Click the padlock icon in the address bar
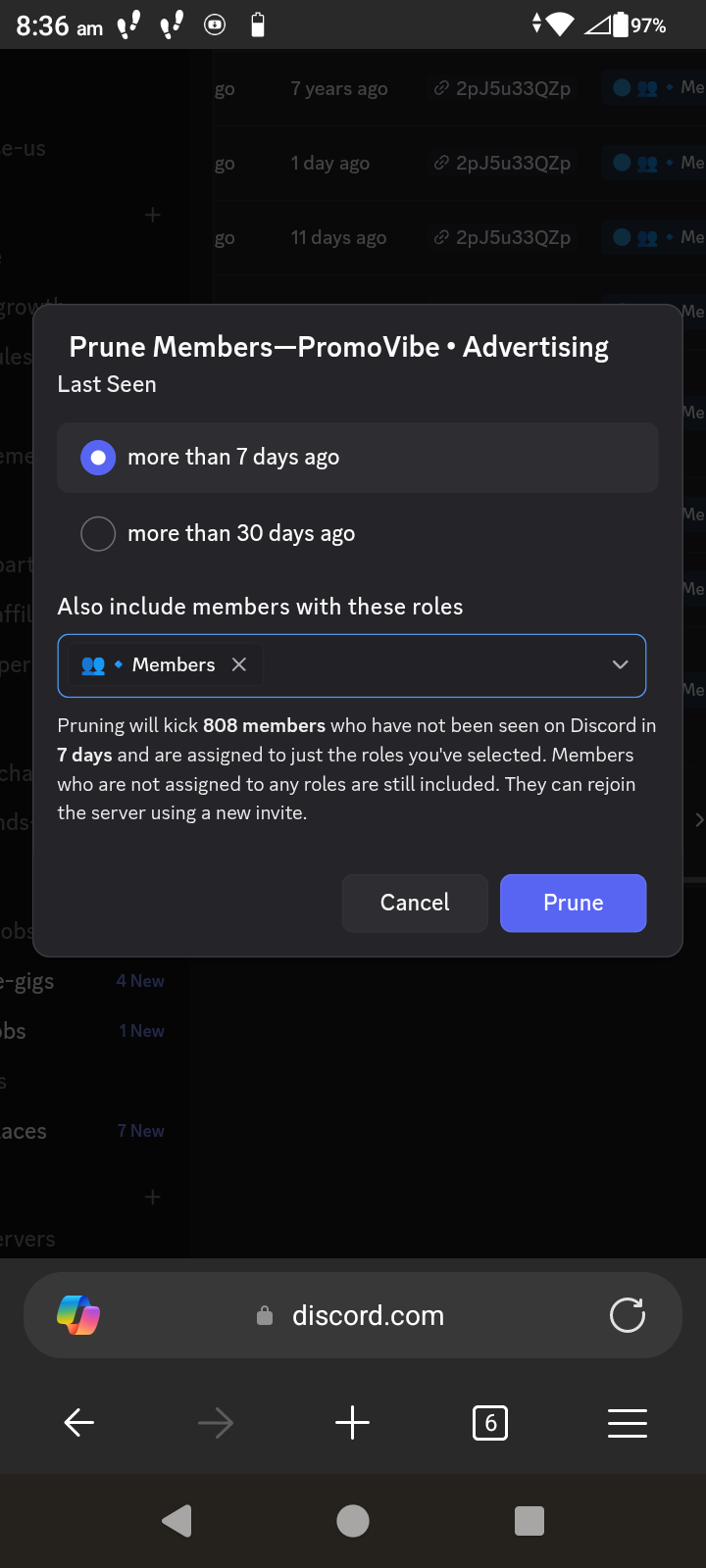Screen dimensions: 706x1568 coord(264,1315)
